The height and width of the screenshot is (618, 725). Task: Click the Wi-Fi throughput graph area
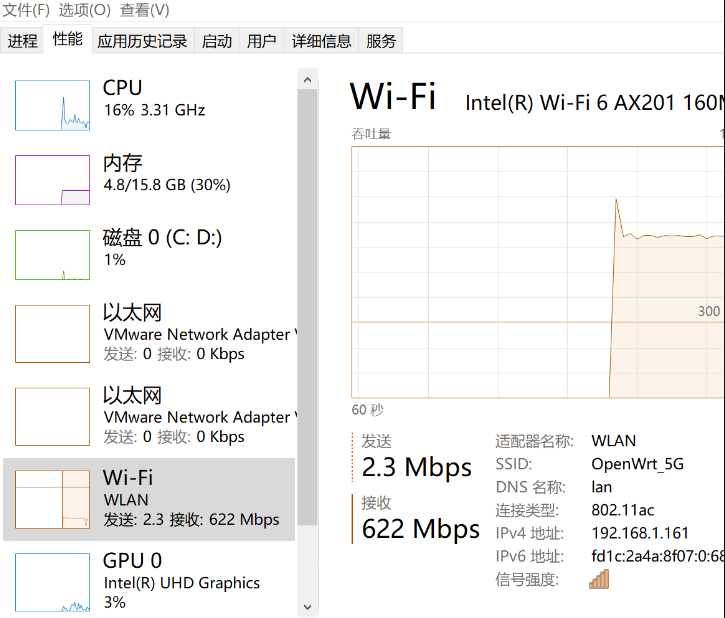(x=538, y=272)
